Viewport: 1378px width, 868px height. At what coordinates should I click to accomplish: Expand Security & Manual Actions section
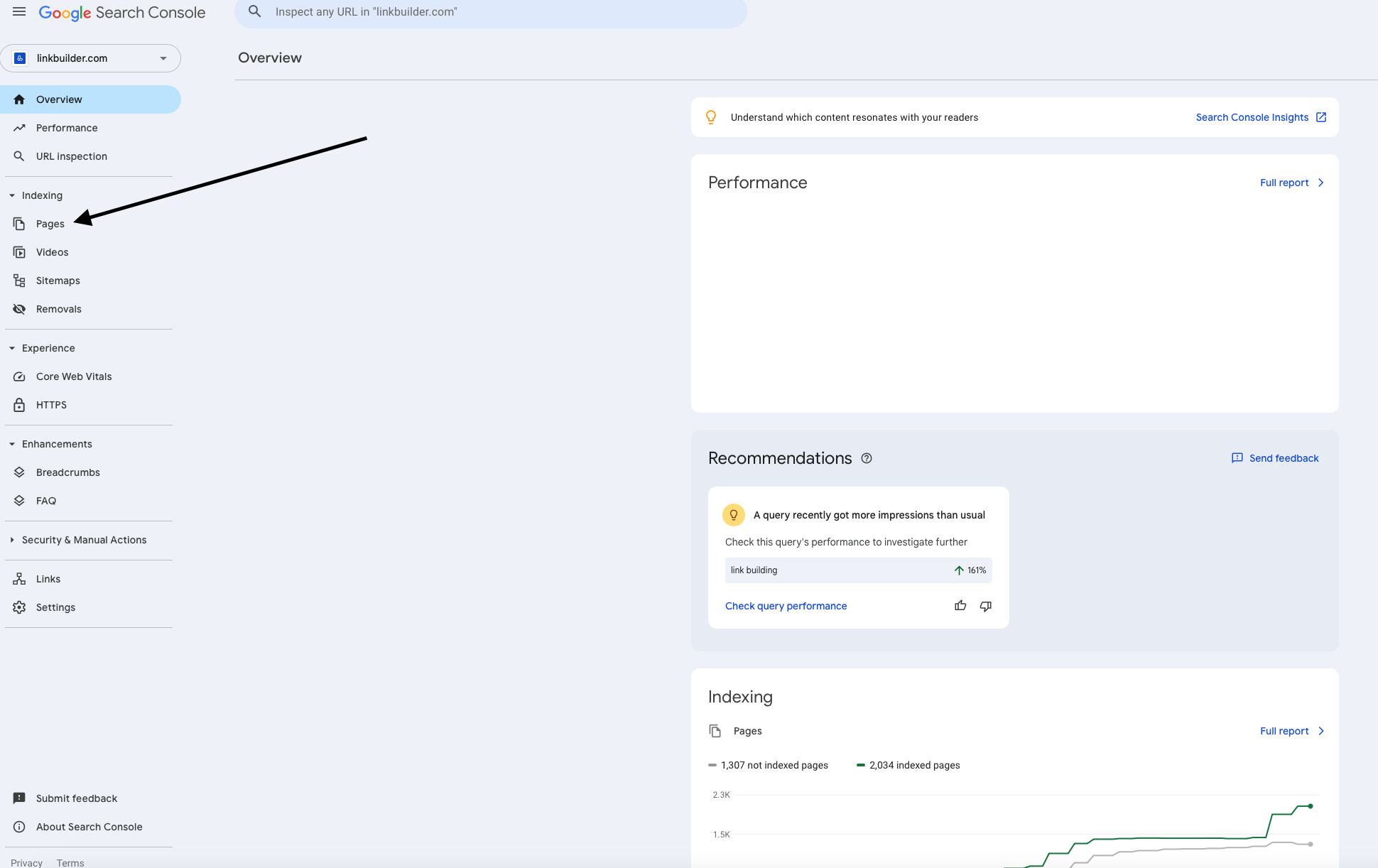12,540
